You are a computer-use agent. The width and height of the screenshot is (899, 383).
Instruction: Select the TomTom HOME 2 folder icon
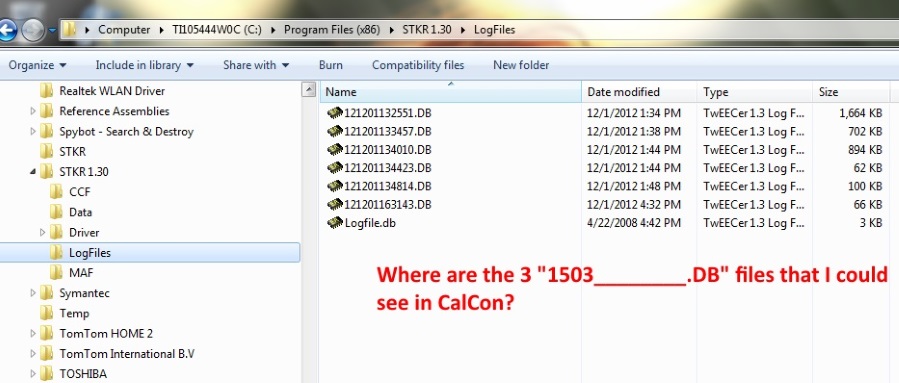46,333
